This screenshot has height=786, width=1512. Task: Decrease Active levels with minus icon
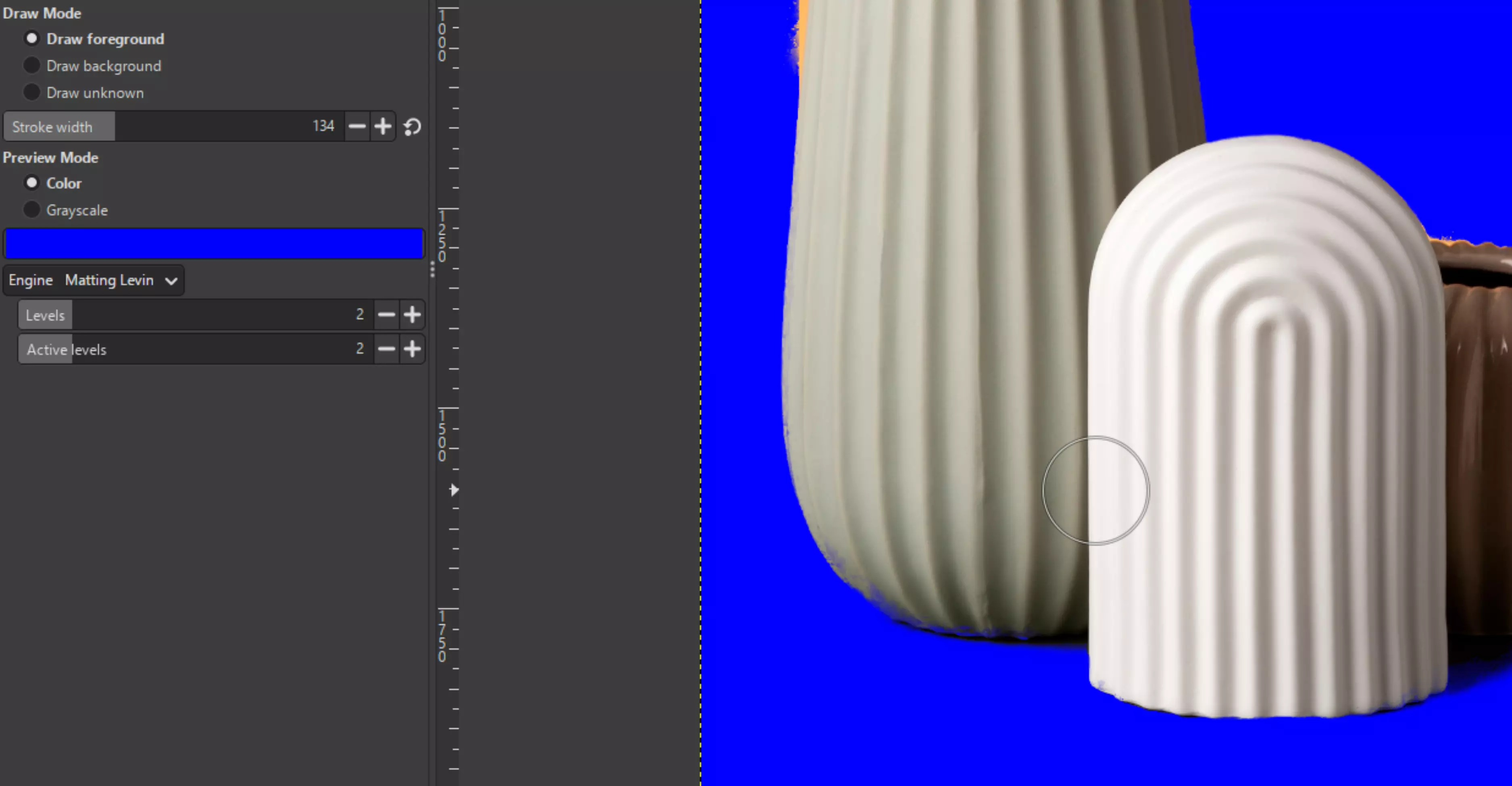point(386,349)
